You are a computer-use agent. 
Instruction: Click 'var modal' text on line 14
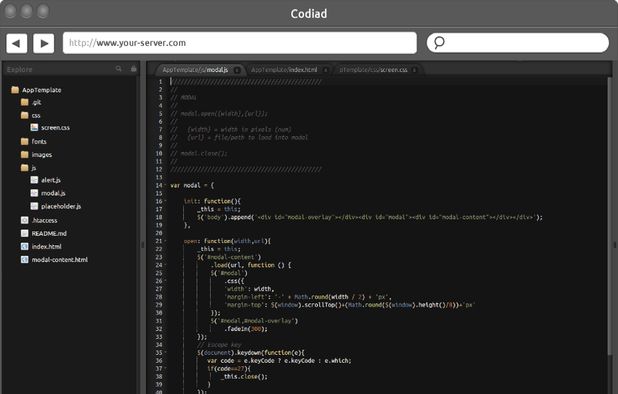coord(185,185)
